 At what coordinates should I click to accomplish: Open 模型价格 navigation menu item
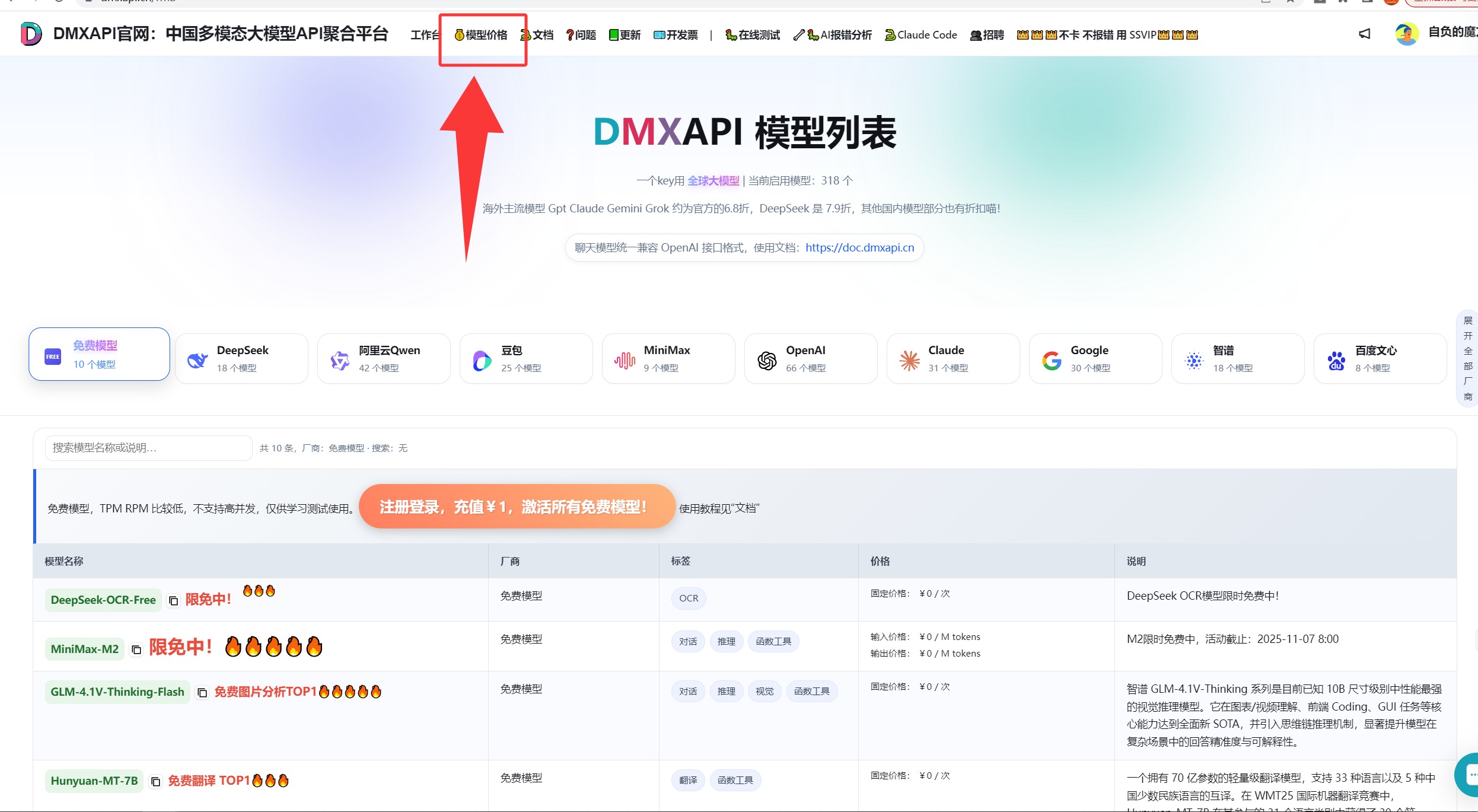(x=482, y=35)
